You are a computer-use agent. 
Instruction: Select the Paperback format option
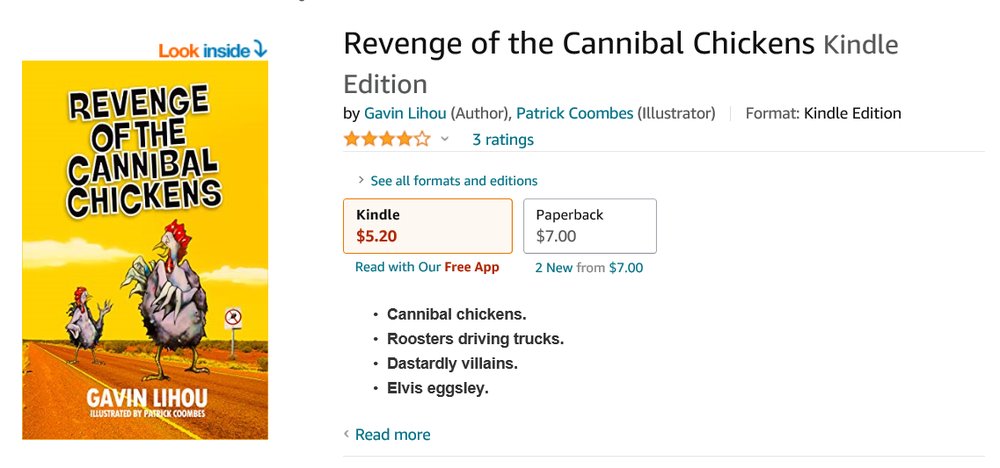(590, 225)
